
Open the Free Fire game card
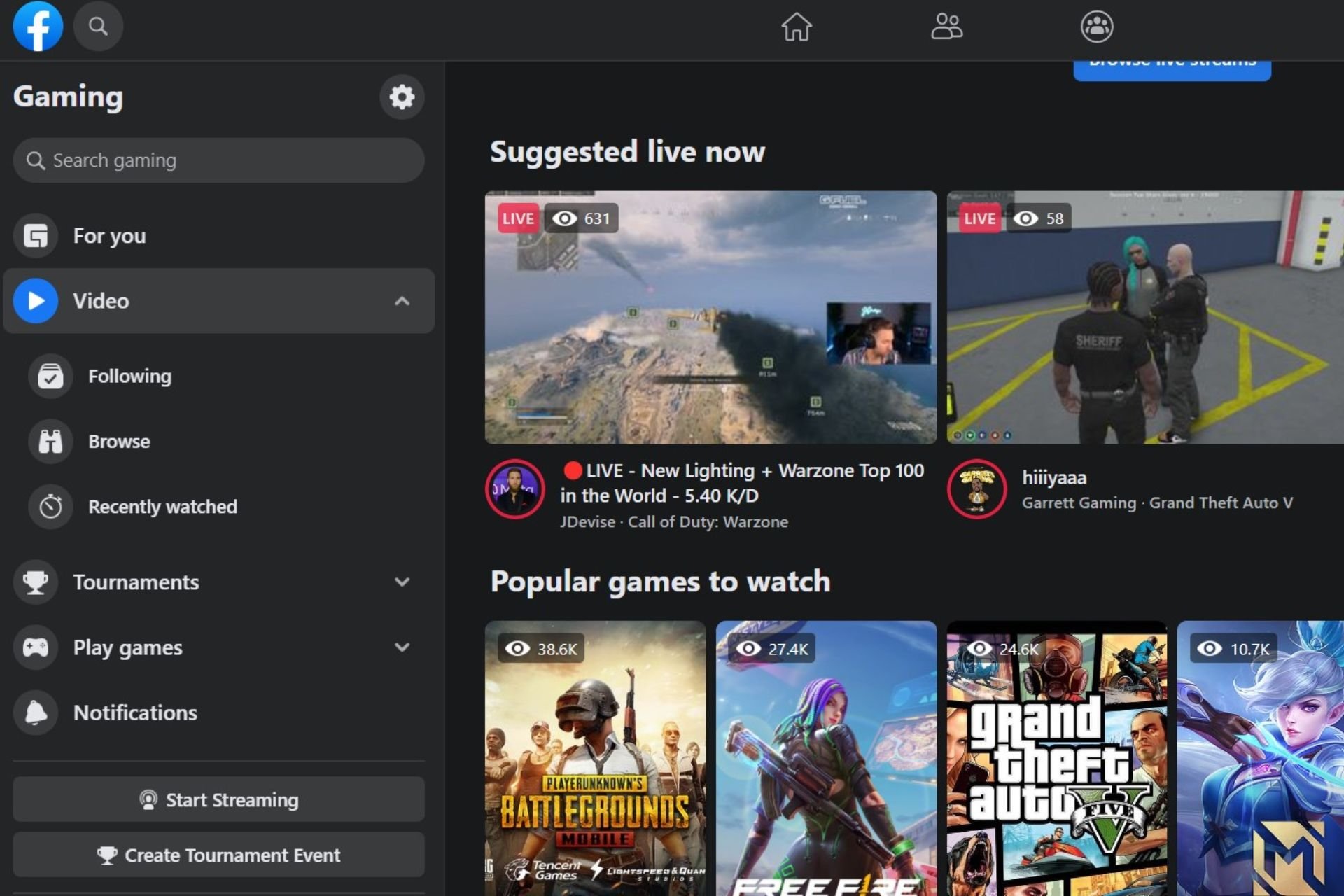[826, 758]
